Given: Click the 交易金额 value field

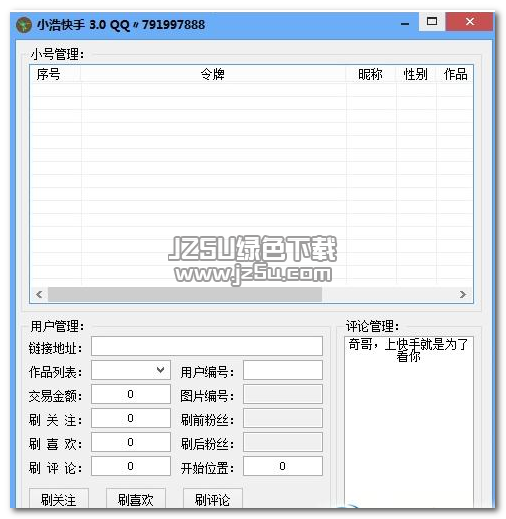Looking at the screenshot, I should click(x=131, y=394).
